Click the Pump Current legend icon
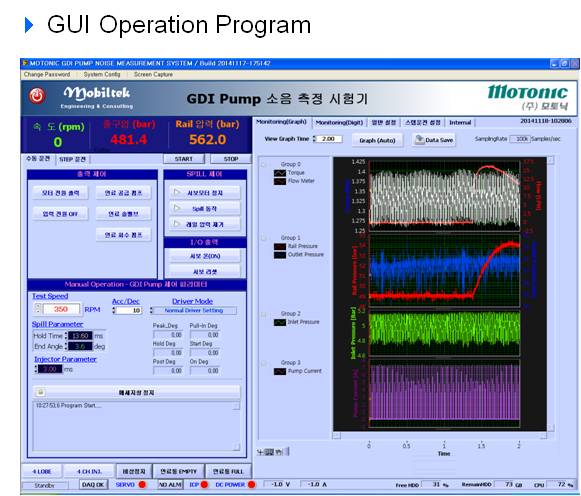This screenshot has height=496, width=581. click(280, 371)
